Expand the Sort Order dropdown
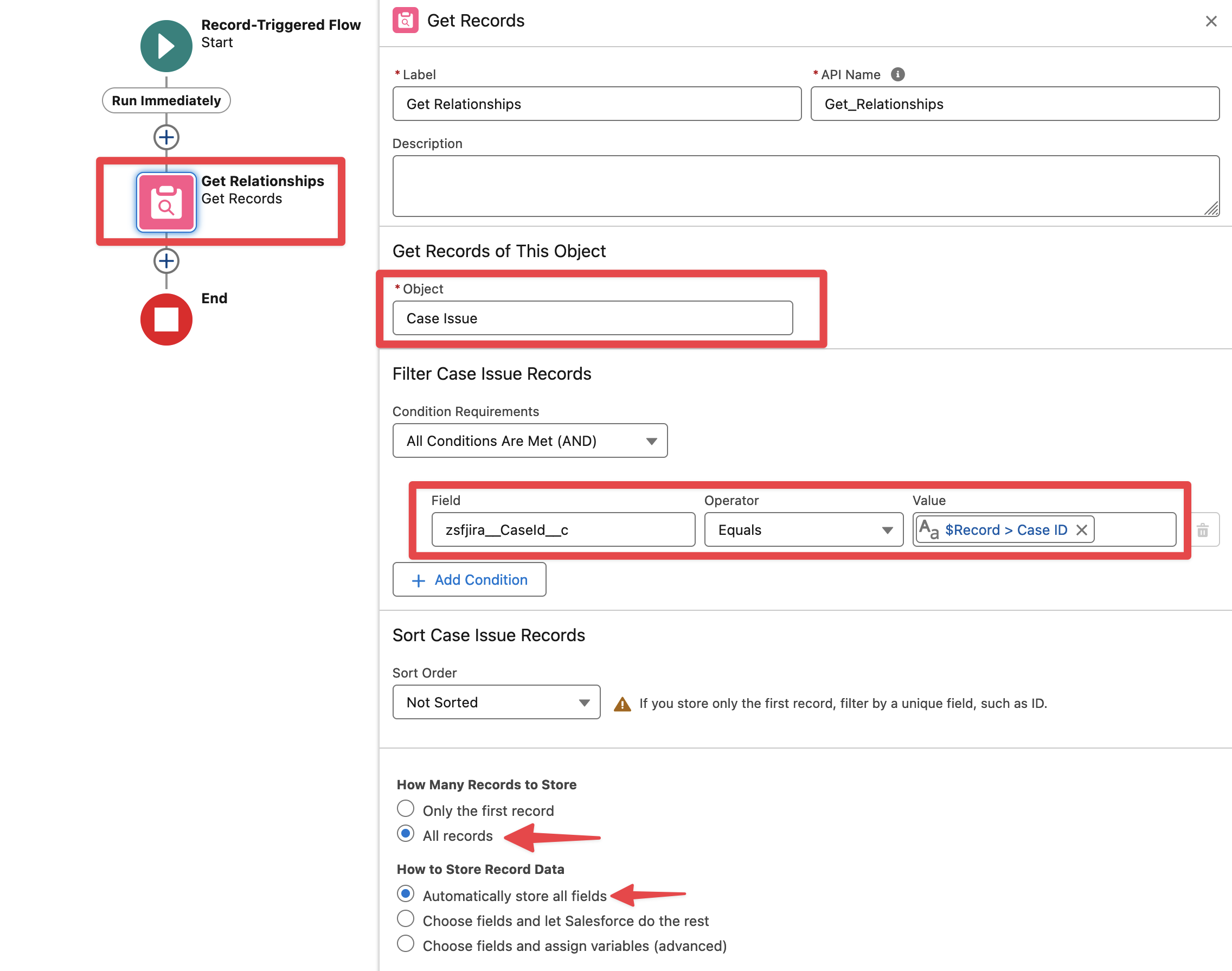This screenshot has width=1232, height=971. [x=496, y=702]
